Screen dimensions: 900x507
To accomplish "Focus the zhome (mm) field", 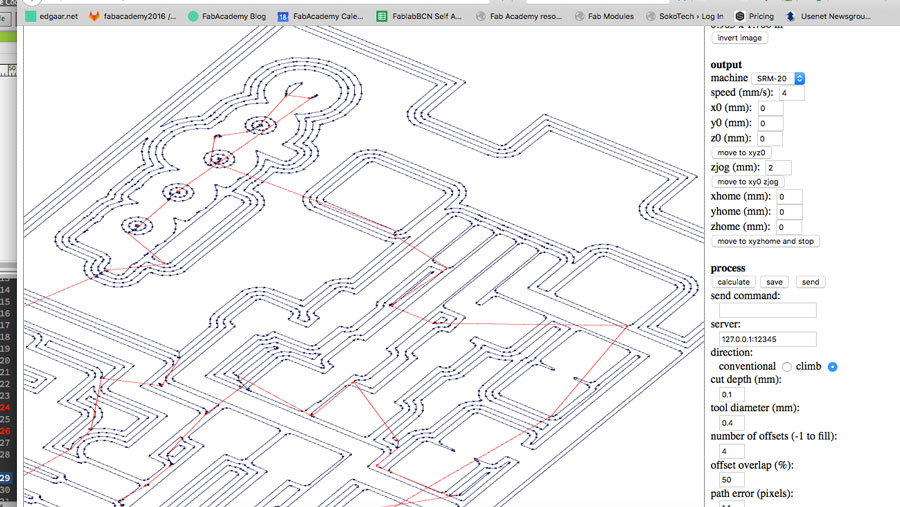I will pos(789,227).
